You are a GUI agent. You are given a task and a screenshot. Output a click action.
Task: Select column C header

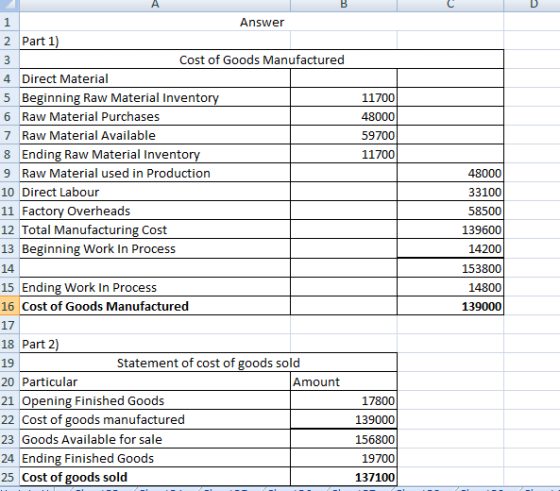click(450, 5)
